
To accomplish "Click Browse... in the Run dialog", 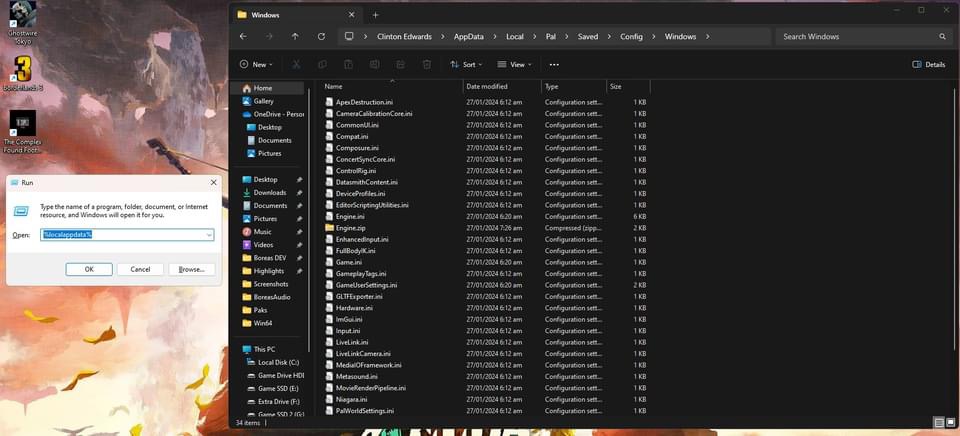I will tap(192, 269).
